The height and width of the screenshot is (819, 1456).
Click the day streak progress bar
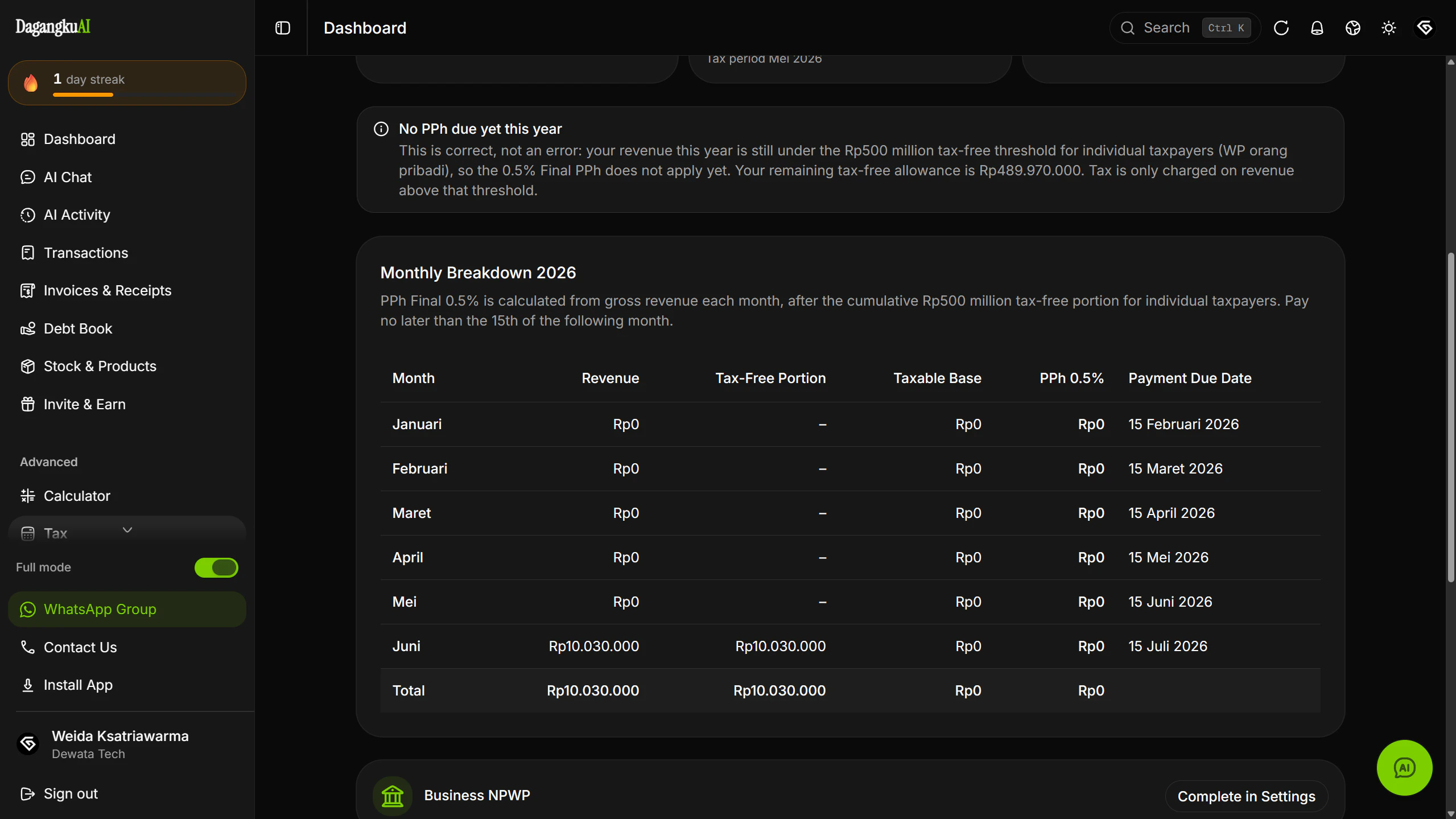145,95
